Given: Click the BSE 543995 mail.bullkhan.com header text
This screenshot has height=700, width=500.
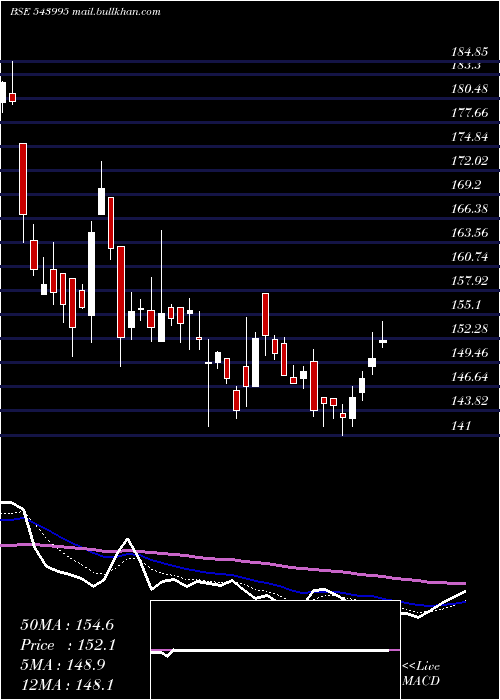Looking at the screenshot, I should click(85, 12).
